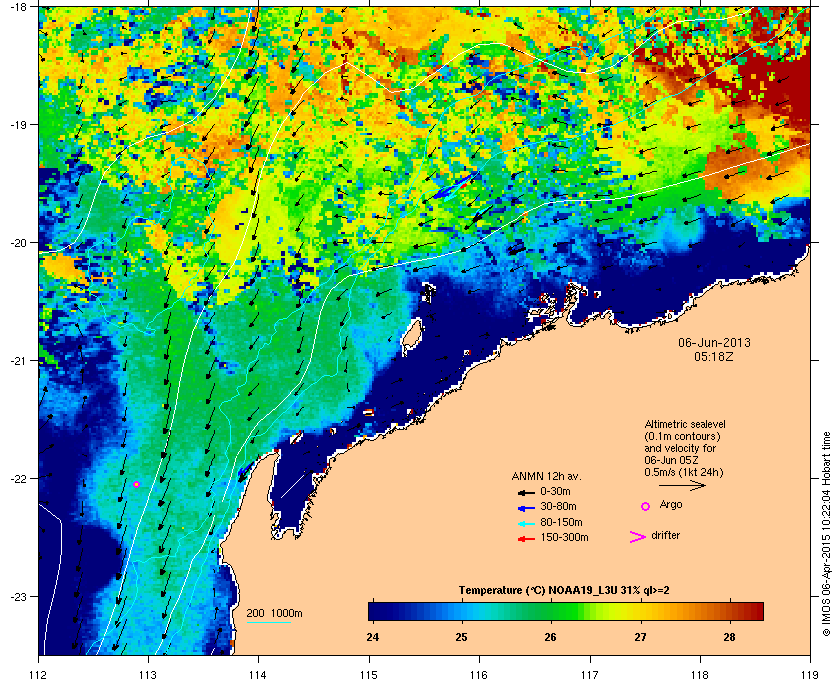
Task: Click the Temperature NOAA19_L3U colorbar title
Action: point(564,591)
